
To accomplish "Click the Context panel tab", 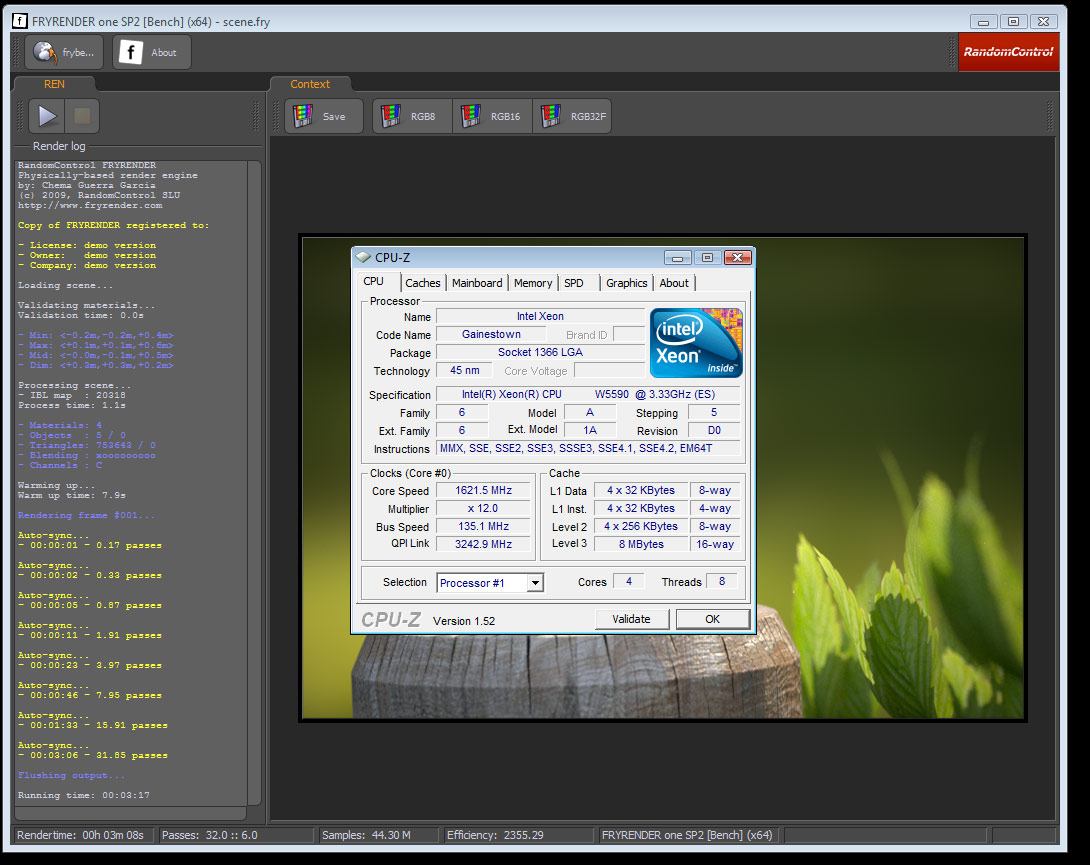I will 310,84.
